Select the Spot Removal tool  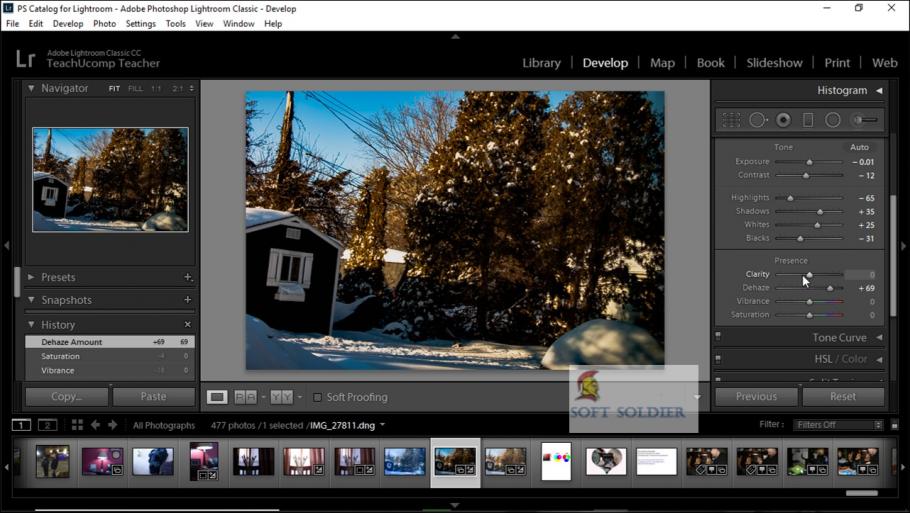(758, 120)
